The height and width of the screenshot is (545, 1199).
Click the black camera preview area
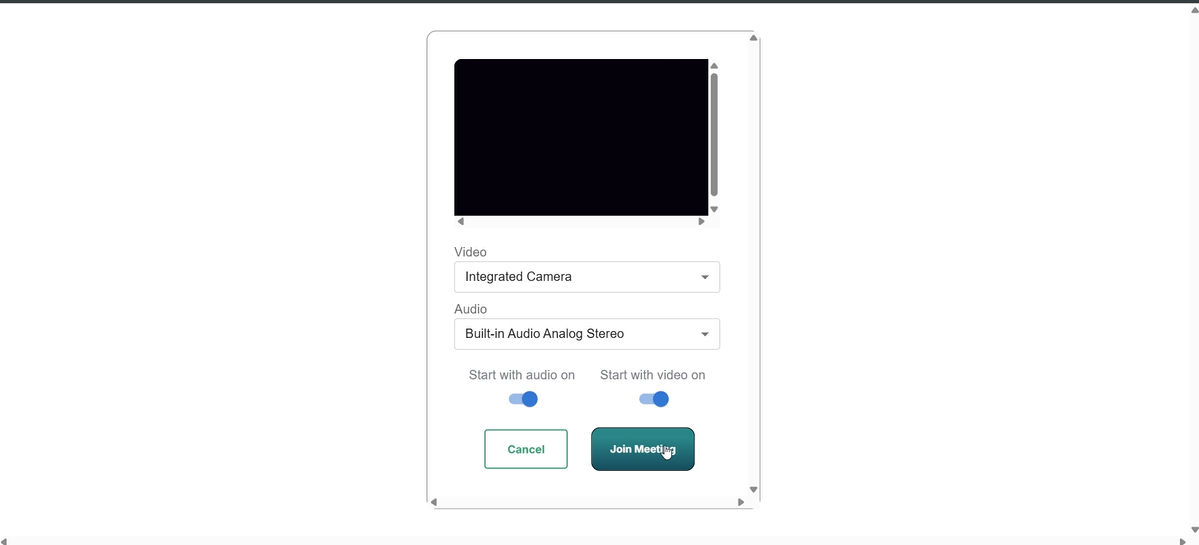point(581,137)
